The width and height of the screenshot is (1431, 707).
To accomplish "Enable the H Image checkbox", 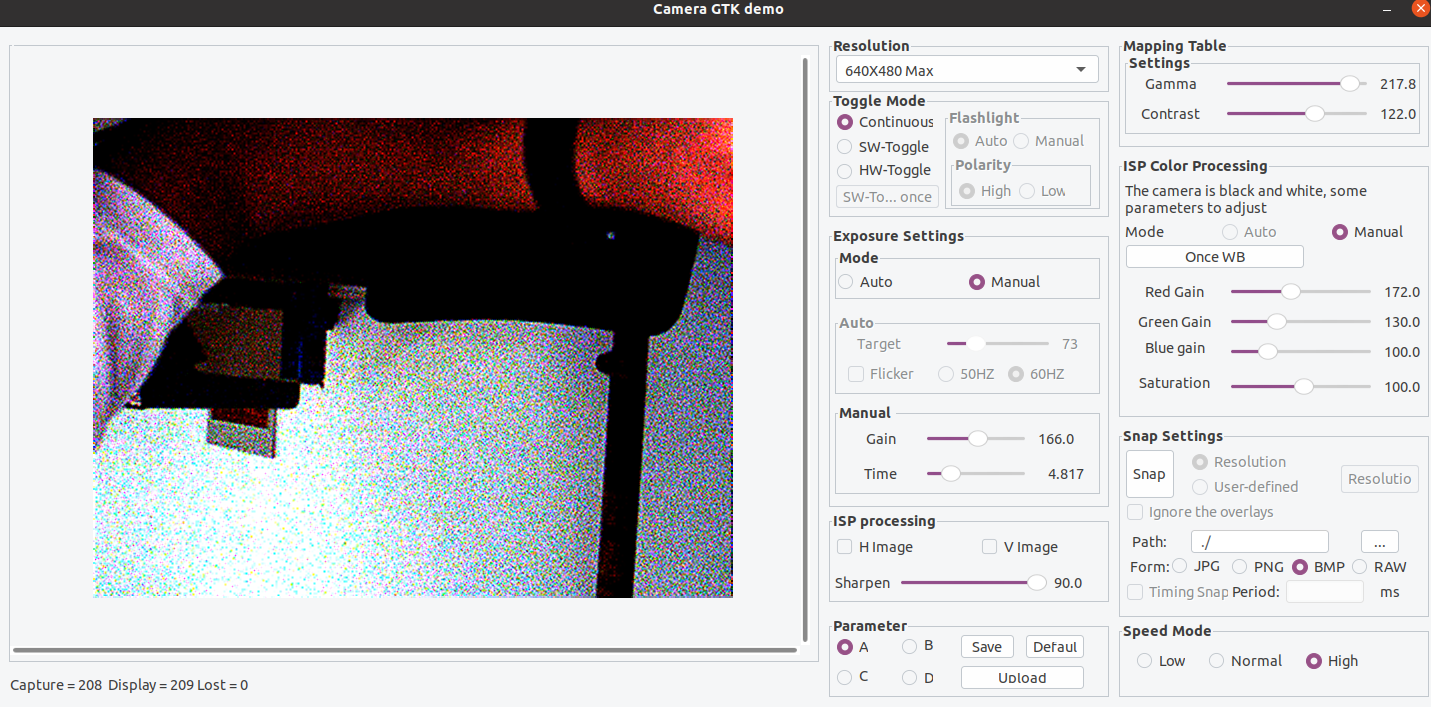I will [875, 547].
